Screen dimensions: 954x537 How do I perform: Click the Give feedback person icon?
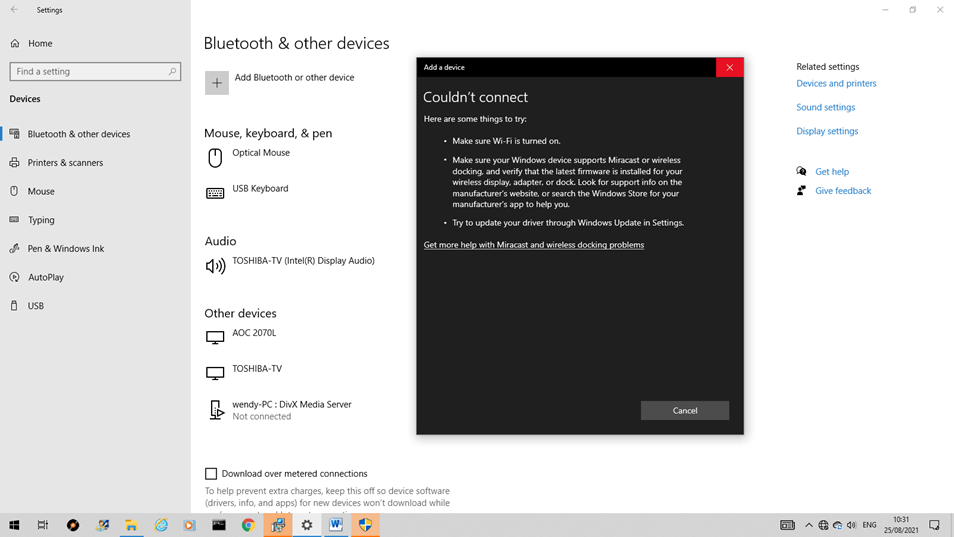click(801, 190)
